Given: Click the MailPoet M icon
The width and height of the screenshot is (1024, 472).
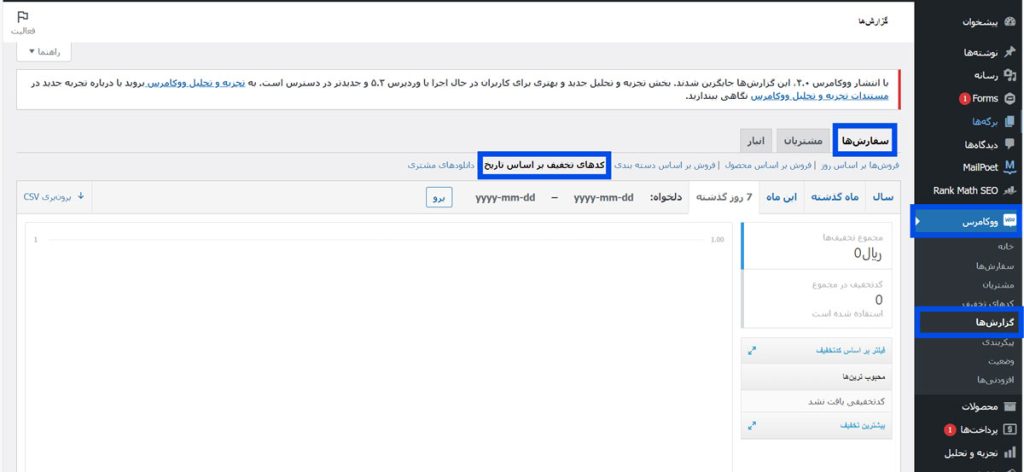Looking at the screenshot, I should pos(1010,167).
